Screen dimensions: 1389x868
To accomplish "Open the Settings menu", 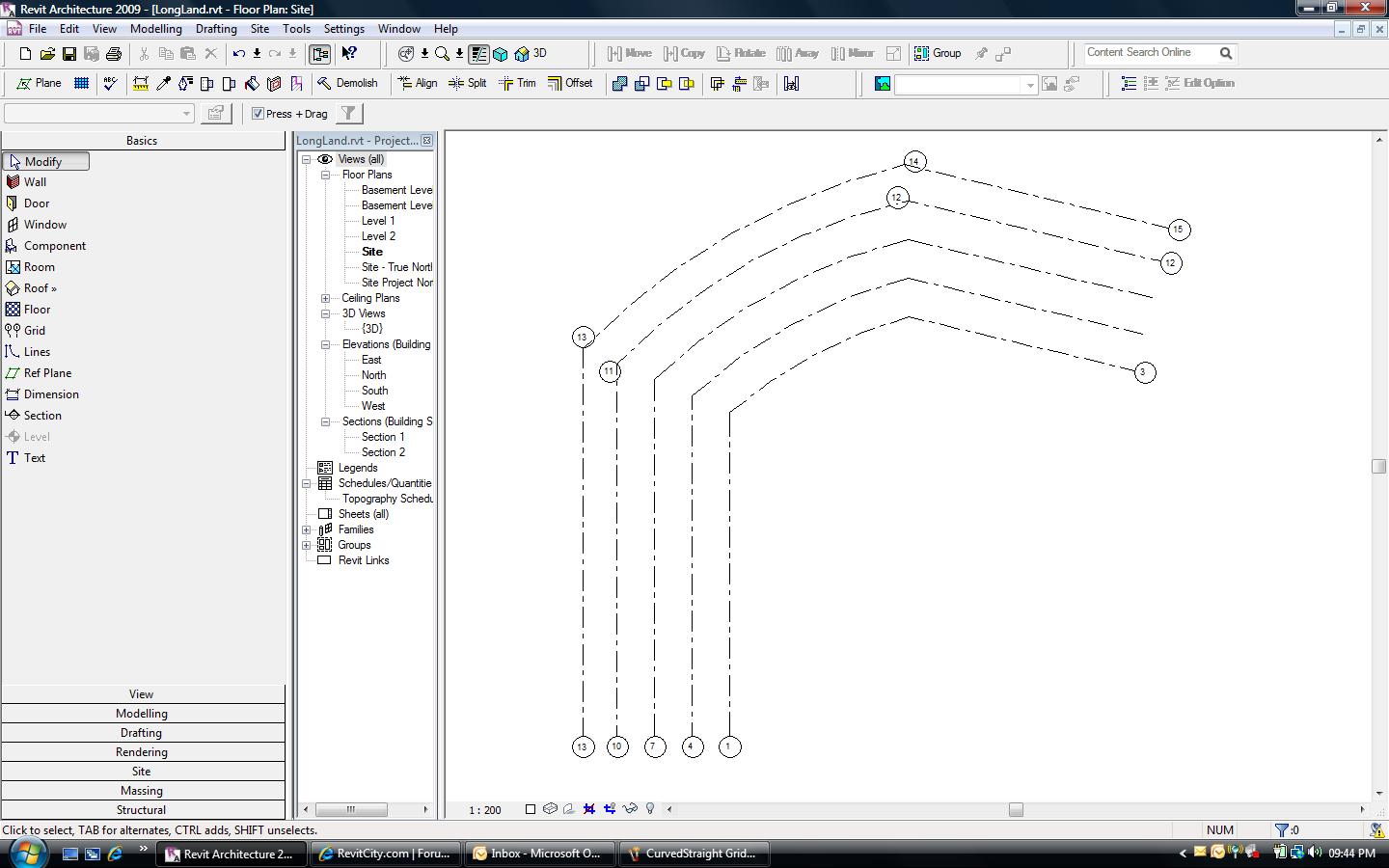I will coord(343,29).
